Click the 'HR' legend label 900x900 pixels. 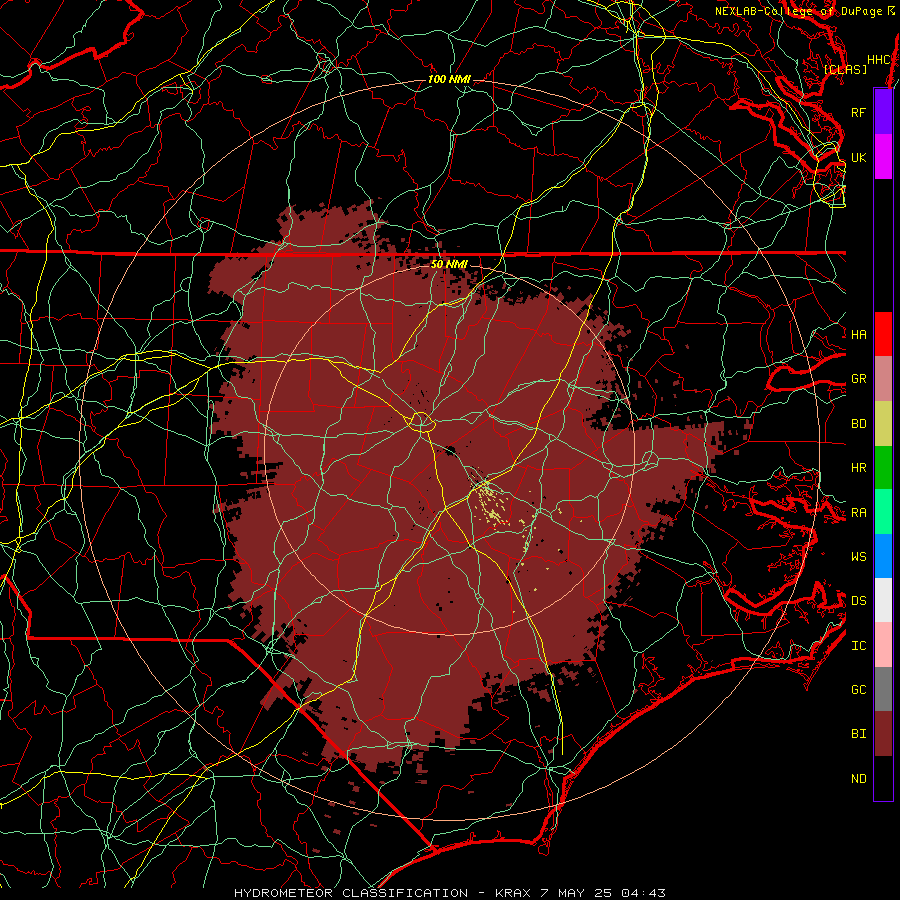tap(858, 468)
